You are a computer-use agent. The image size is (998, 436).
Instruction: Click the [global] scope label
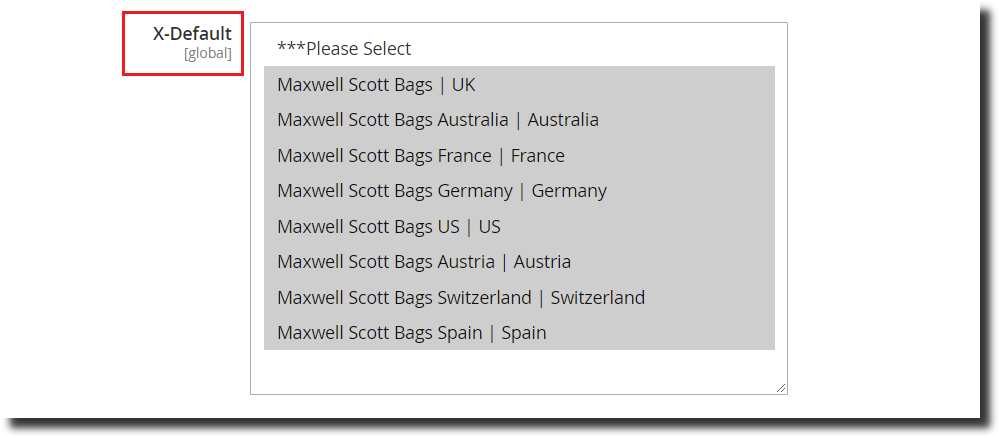click(207, 54)
